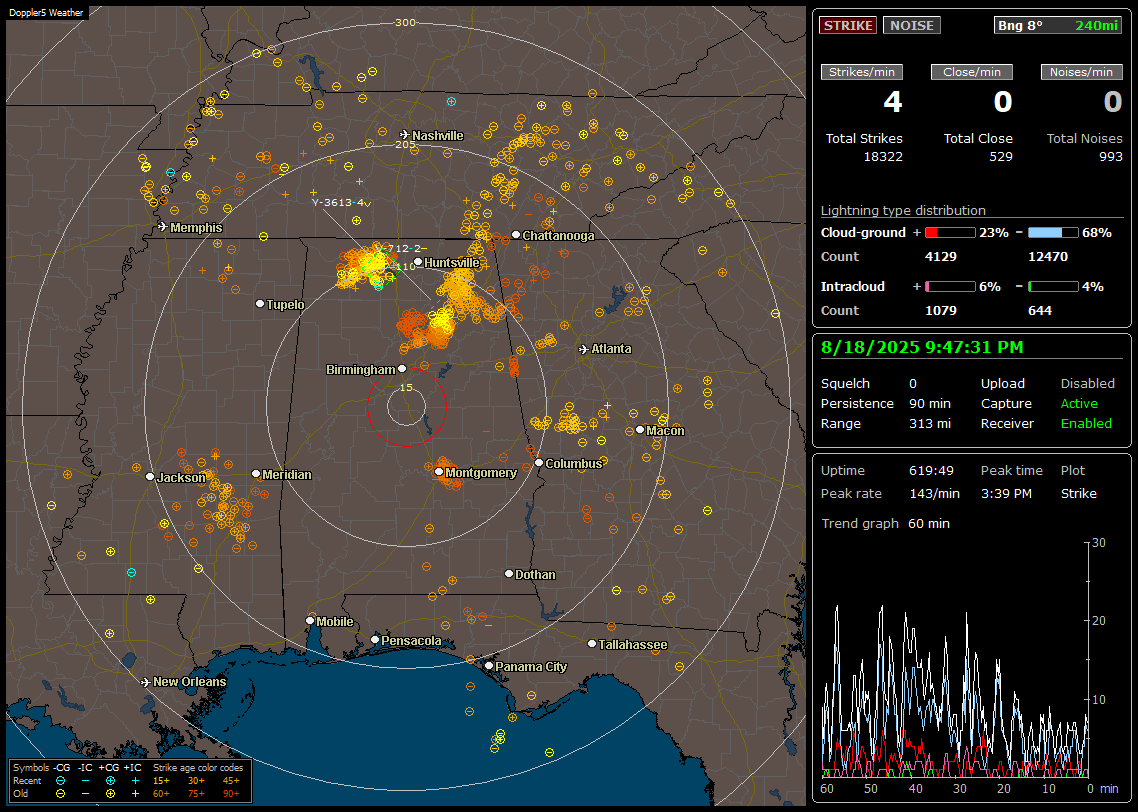This screenshot has height=812, width=1138.
Task: Click the Total Noises value 993
Action: tap(1110, 157)
